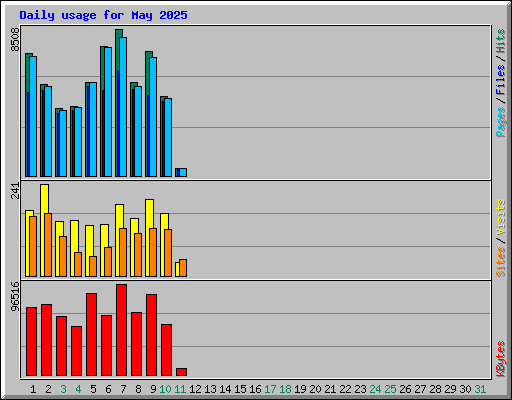The image size is (512, 400).
Task: Click the 96516 axis maximum label
Action: (x=15, y=296)
